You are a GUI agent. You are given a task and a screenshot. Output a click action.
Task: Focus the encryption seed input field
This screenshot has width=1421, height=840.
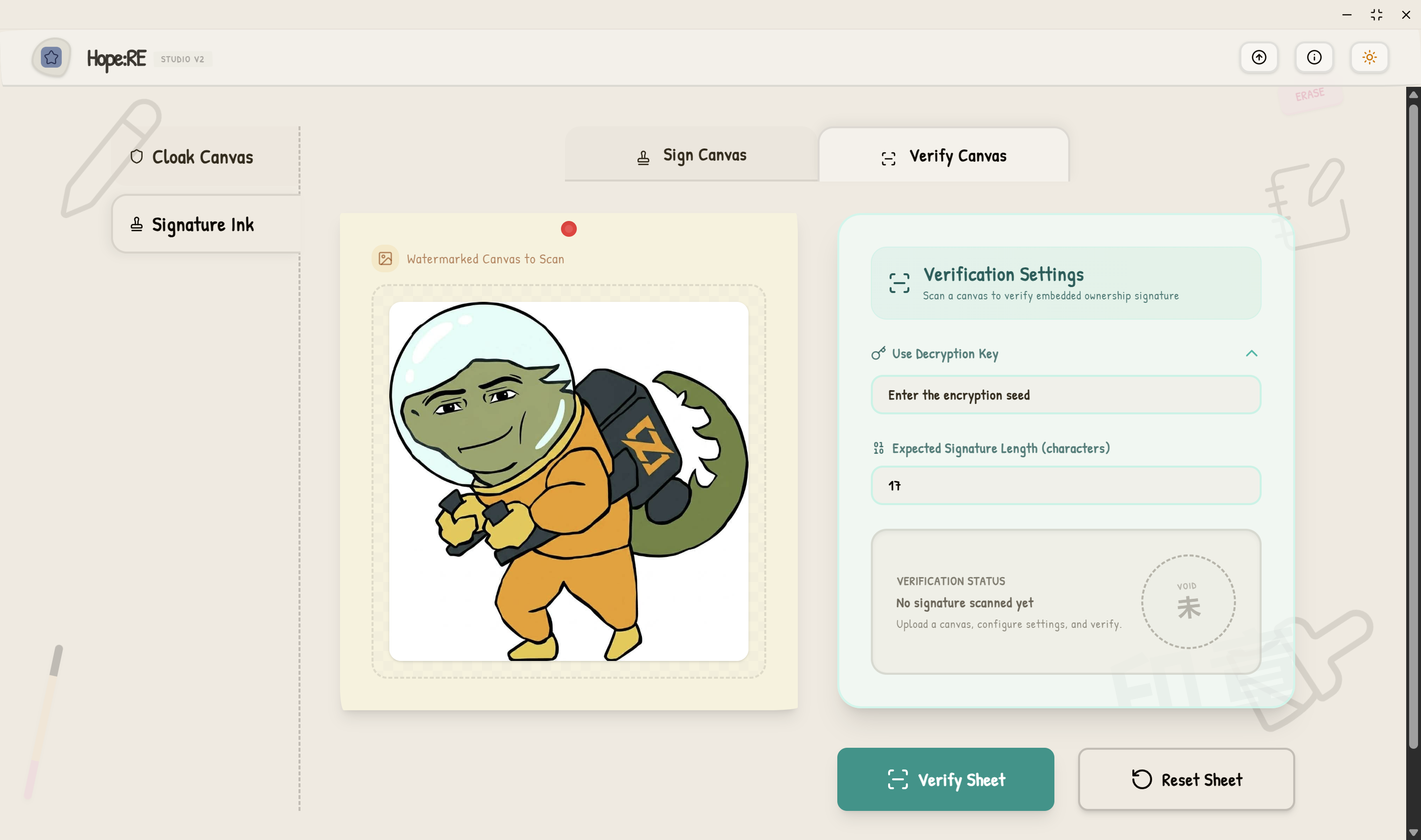pyautogui.click(x=1065, y=395)
